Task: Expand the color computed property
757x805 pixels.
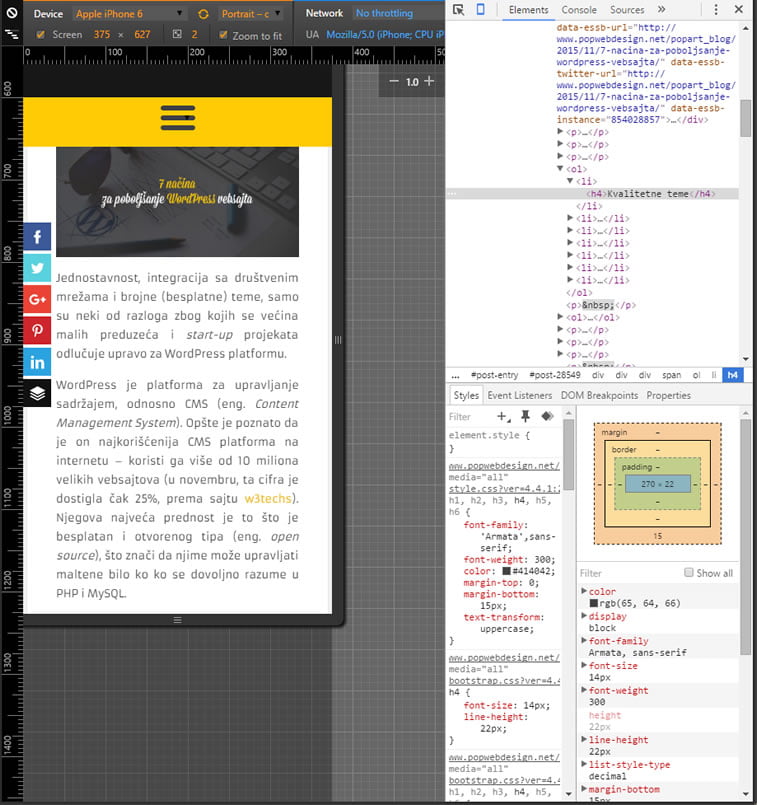Action: tap(584, 591)
